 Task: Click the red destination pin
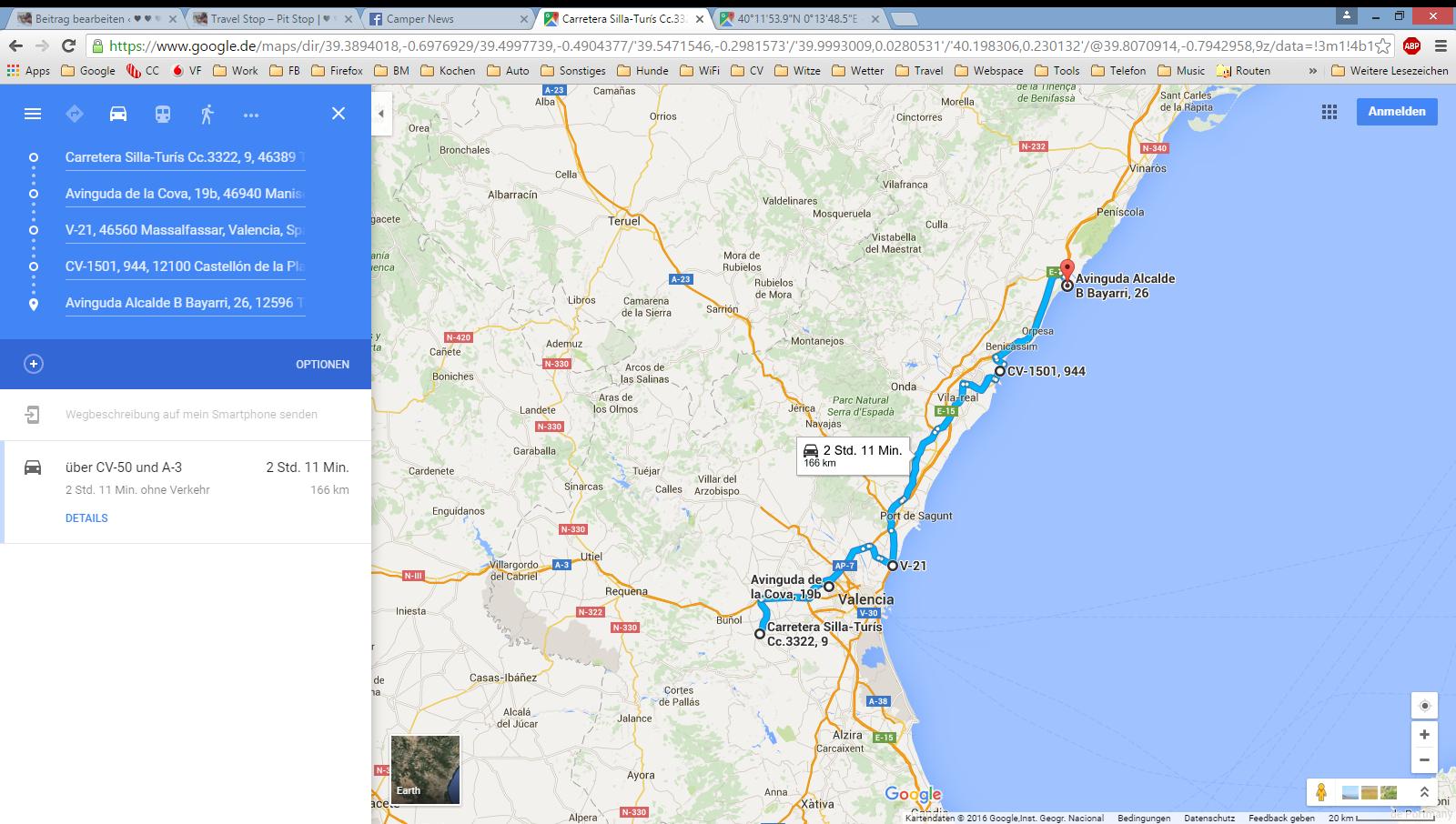coord(1067,271)
